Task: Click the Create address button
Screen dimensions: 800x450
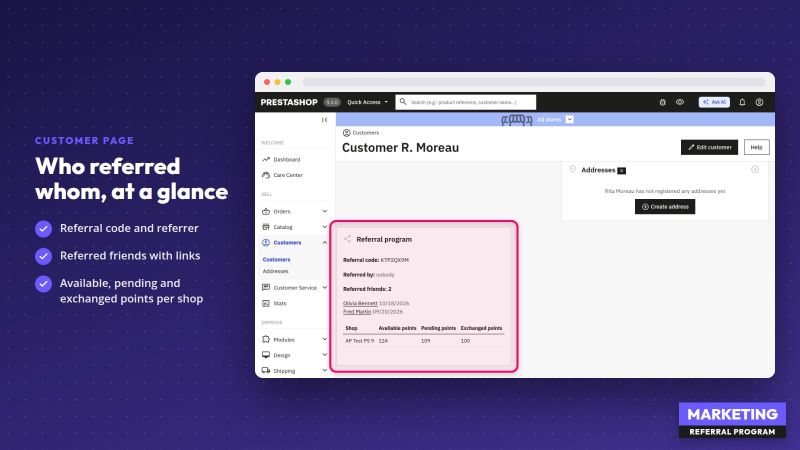Action: [665, 207]
